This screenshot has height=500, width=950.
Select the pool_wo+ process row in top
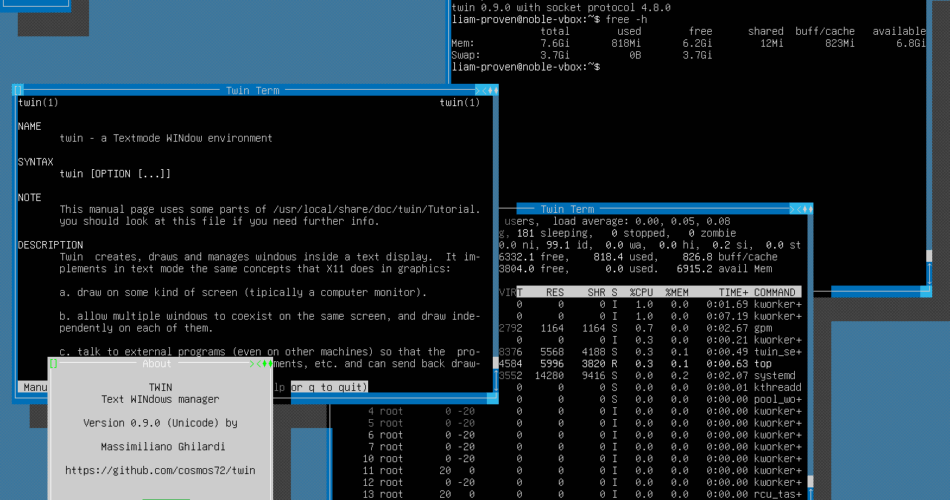point(650,399)
